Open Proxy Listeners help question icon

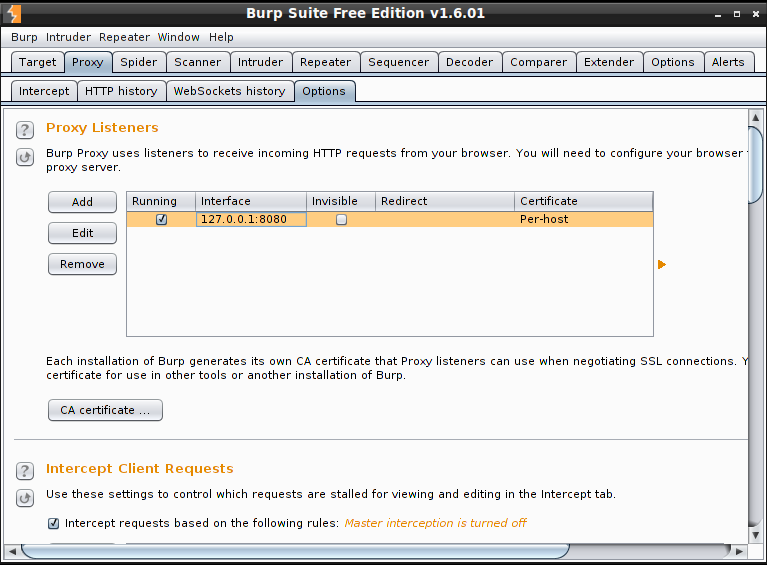pyautogui.click(x=25, y=130)
